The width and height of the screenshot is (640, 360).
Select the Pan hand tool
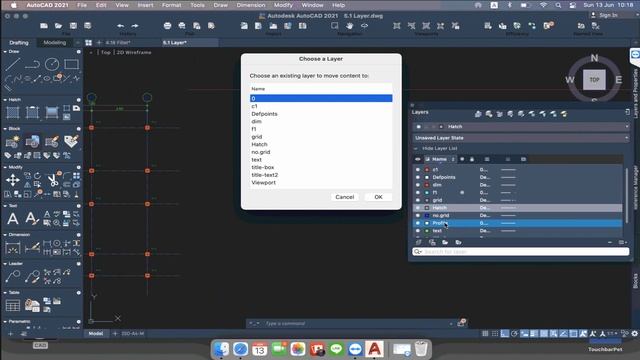[349, 26]
